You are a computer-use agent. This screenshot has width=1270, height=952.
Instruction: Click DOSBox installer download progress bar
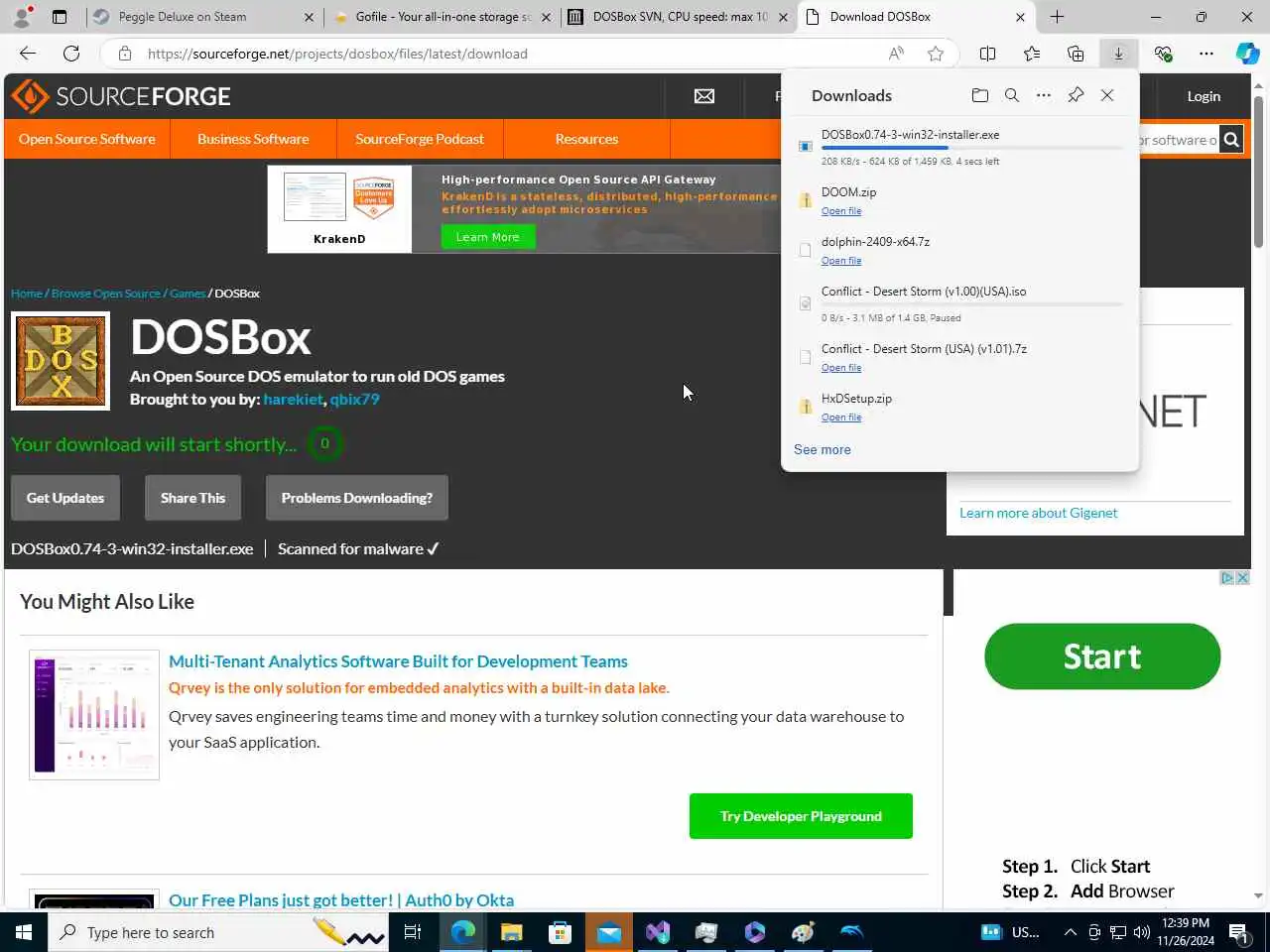[x=972, y=148]
